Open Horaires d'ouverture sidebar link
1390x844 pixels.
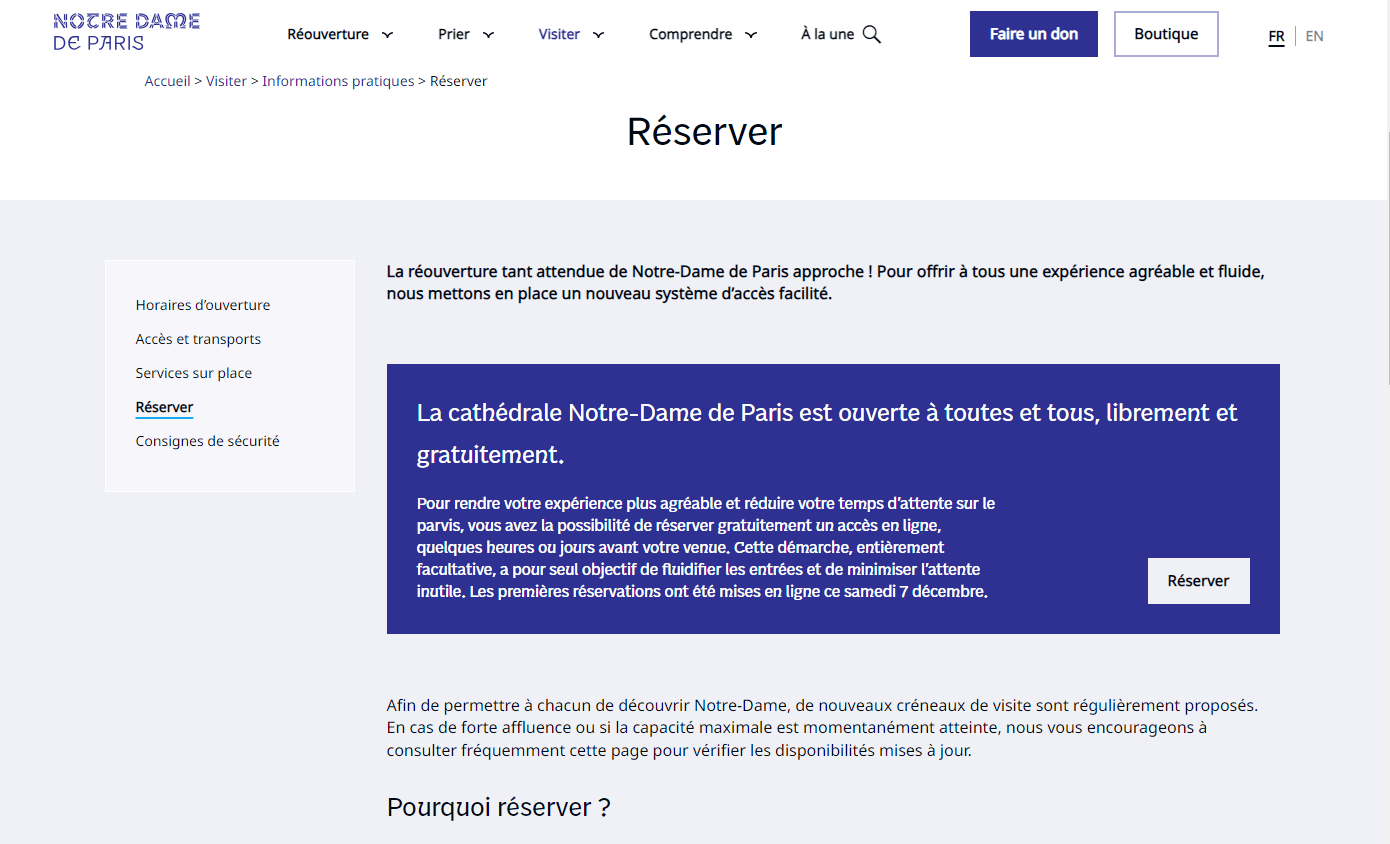coord(203,305)
